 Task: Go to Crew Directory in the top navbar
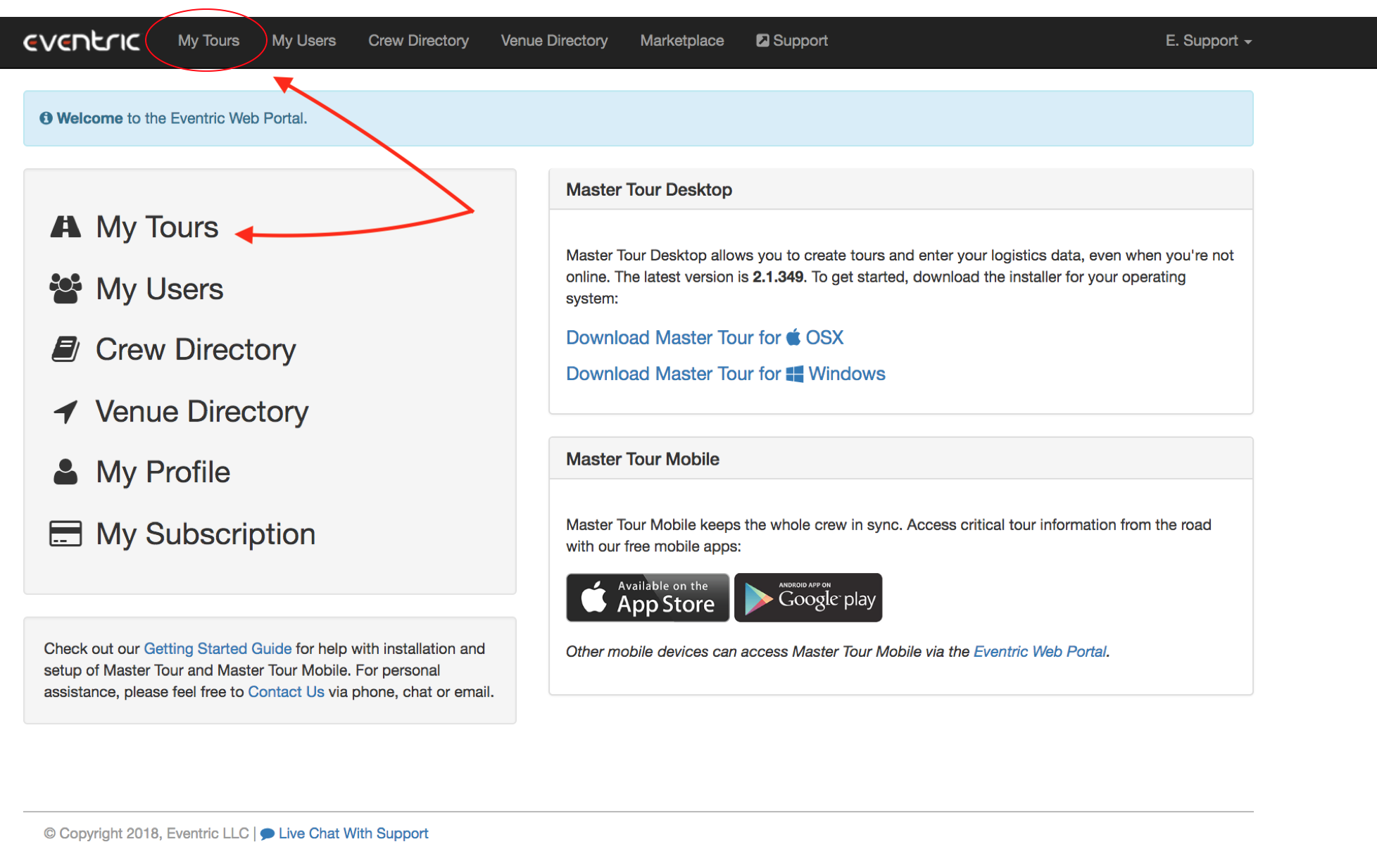(418, 41)
